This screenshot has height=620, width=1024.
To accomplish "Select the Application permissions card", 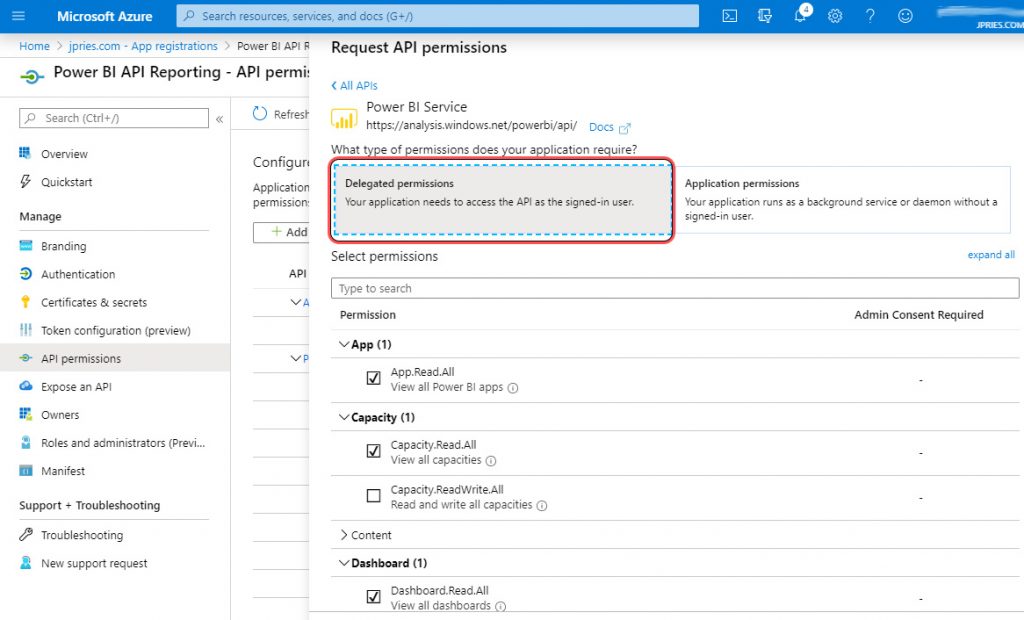I will coord(840,200).
